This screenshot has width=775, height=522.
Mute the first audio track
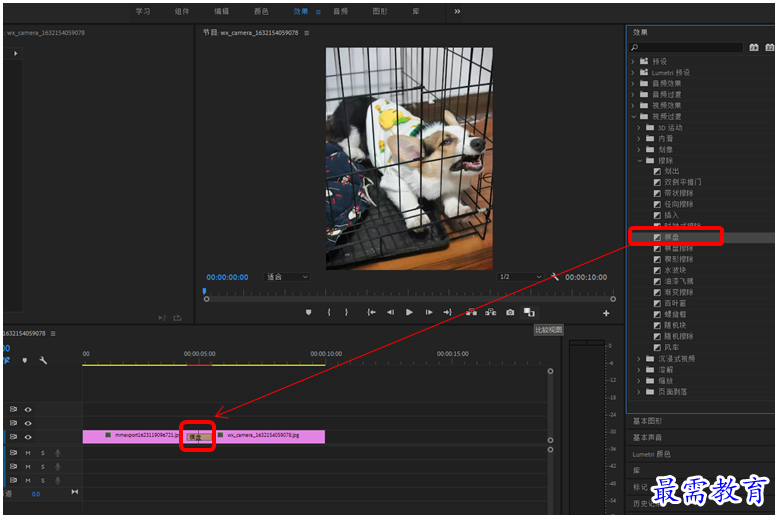[28, 453]
